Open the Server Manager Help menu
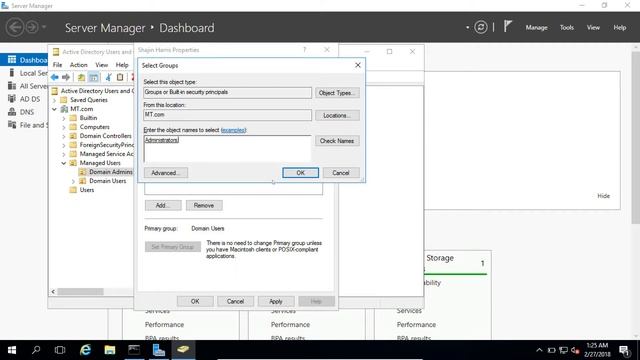Viewport: 640px width, 360px height. pos(620,27)
